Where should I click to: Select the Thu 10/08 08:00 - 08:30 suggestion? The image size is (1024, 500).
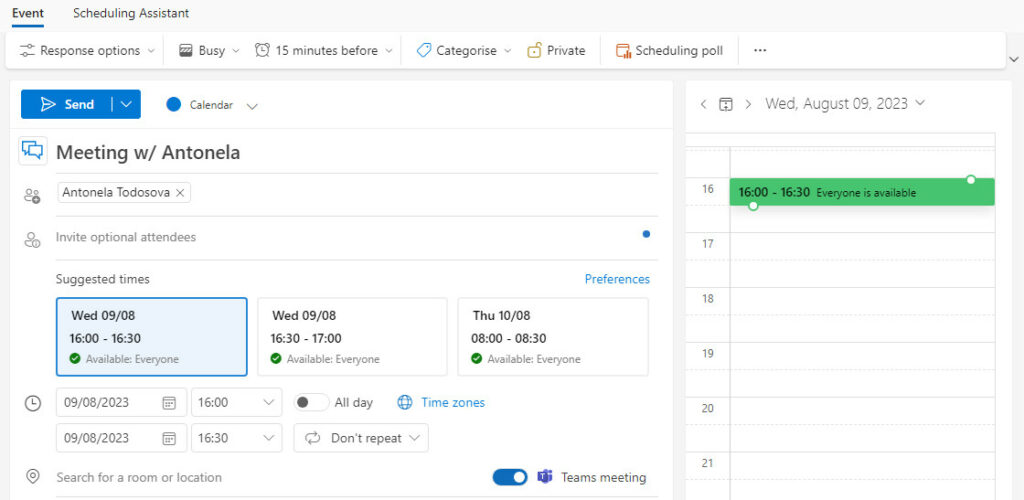pyautogui.click(x=553, y=337)
